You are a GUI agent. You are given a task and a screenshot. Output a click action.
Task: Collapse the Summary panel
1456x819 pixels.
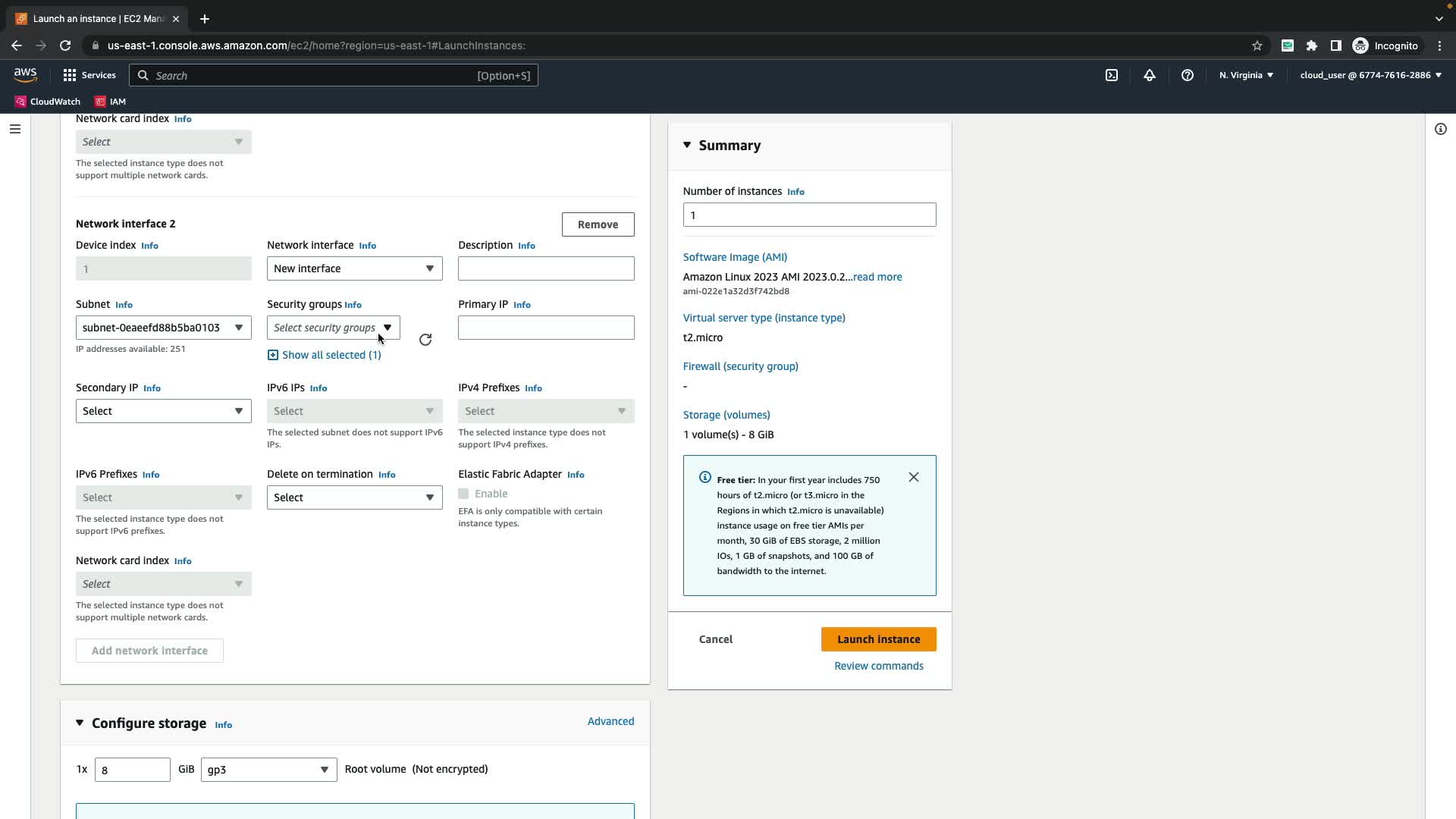[x=687, y=145]
